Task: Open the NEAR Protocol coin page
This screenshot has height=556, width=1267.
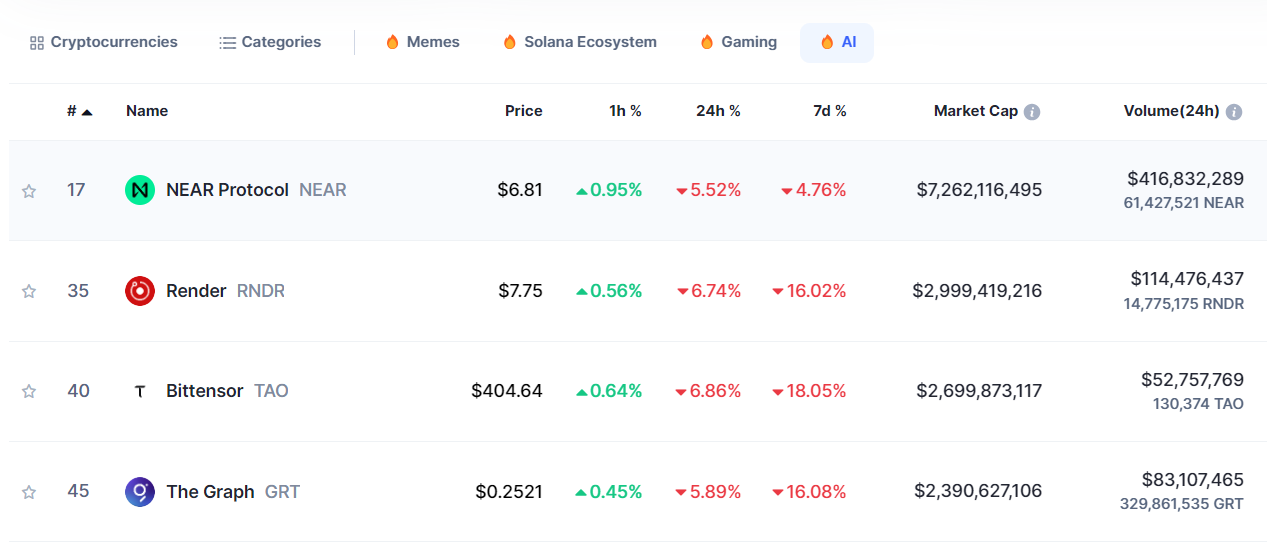Action: click(256, 190)
